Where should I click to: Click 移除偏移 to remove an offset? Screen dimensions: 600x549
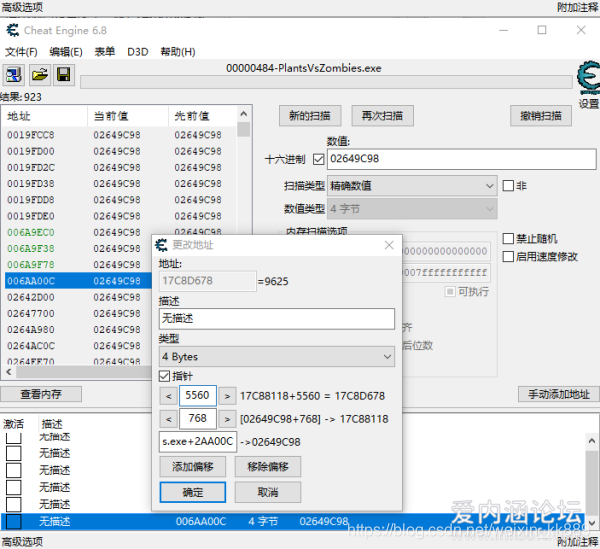coord(268,466)
